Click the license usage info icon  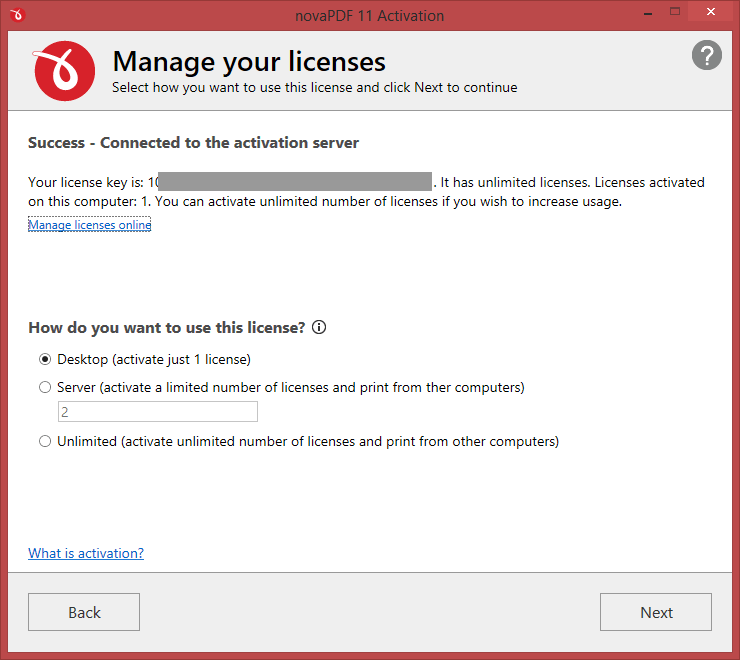(x=319, y=327)
